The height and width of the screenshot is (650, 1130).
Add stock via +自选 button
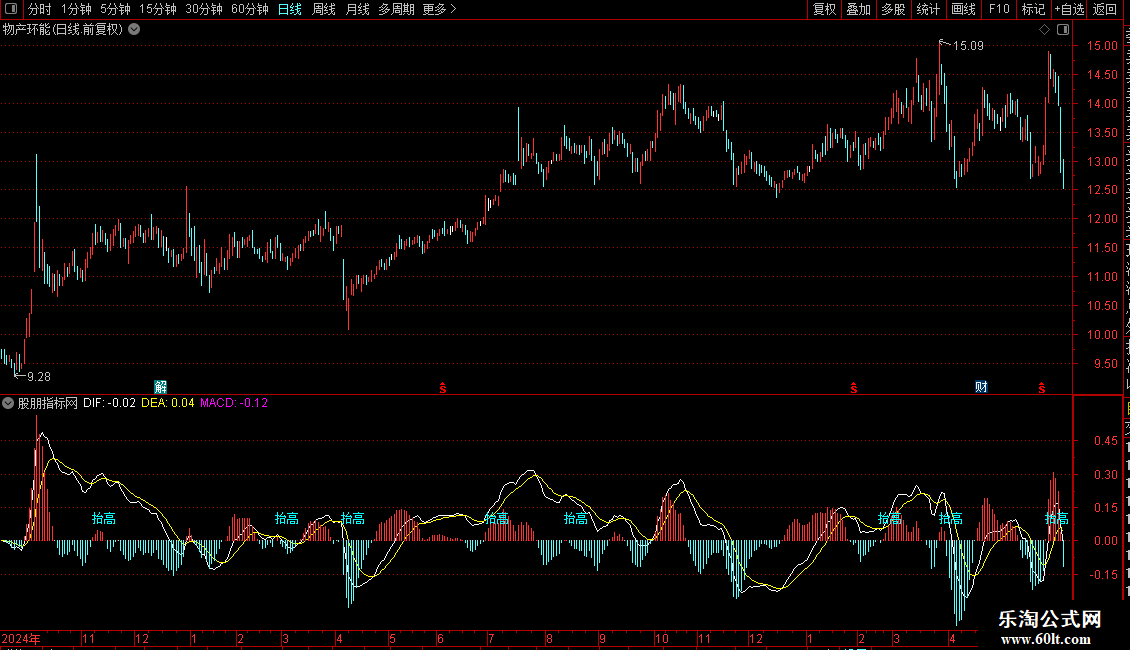(x=1069, y=9)
